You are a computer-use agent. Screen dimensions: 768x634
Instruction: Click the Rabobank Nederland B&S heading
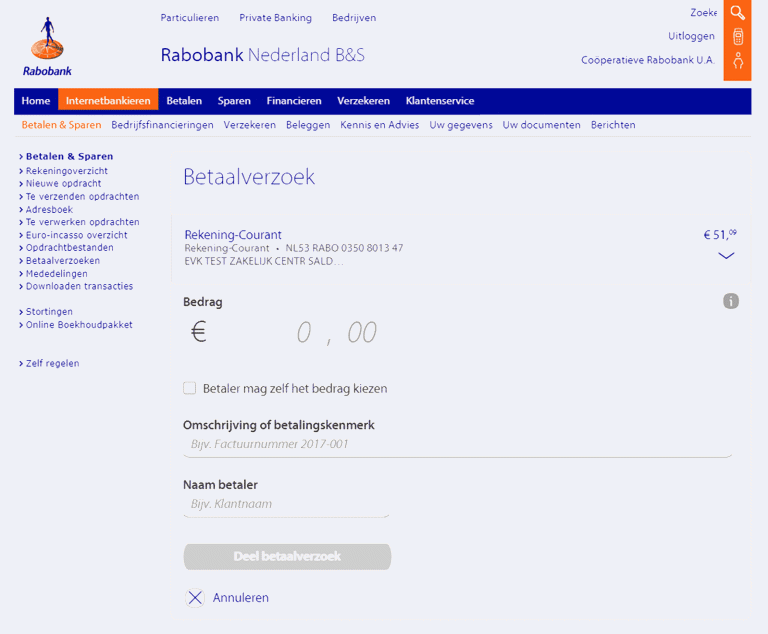pos(263,55)
